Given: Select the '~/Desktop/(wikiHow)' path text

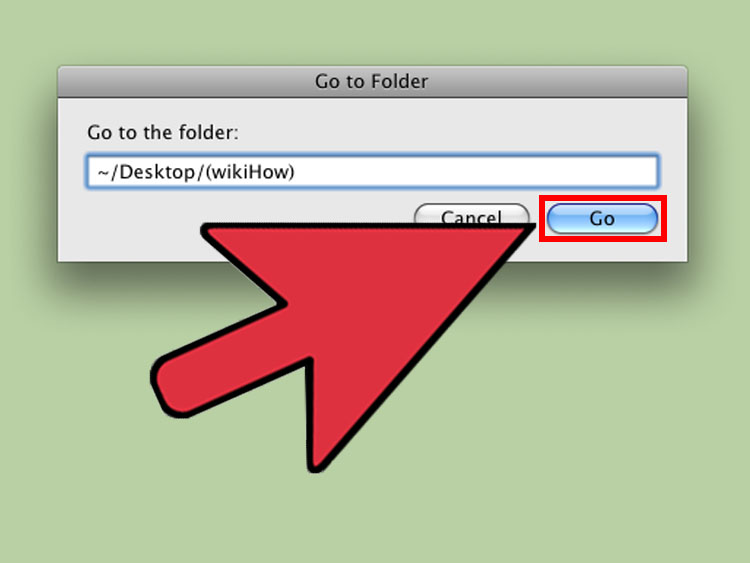Looking at the screenshot, I should pyautogui.click(x=196, y=172).
